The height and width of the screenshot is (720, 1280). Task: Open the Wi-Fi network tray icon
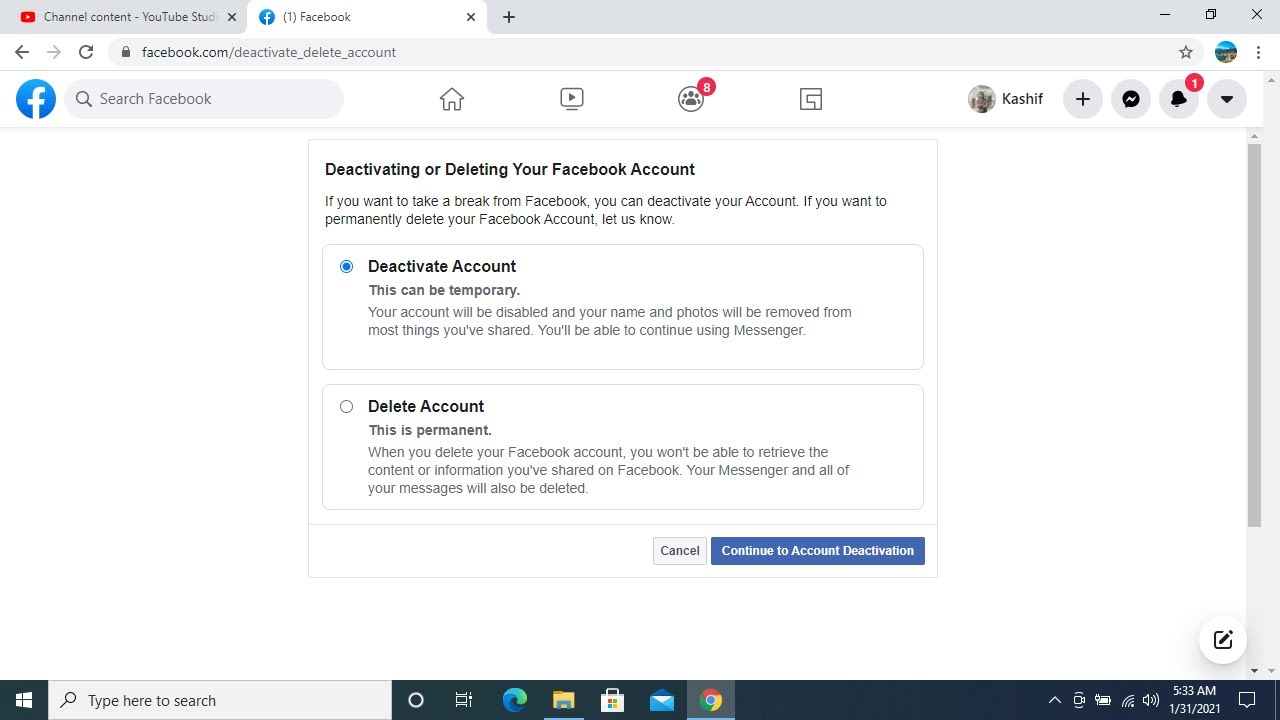tap(1128, 700)
